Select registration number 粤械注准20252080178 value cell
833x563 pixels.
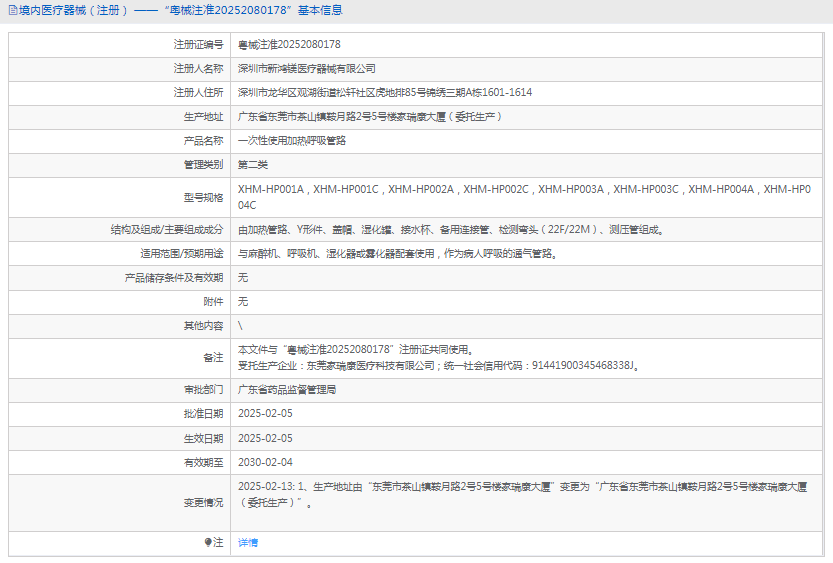(x=289, y=44)
